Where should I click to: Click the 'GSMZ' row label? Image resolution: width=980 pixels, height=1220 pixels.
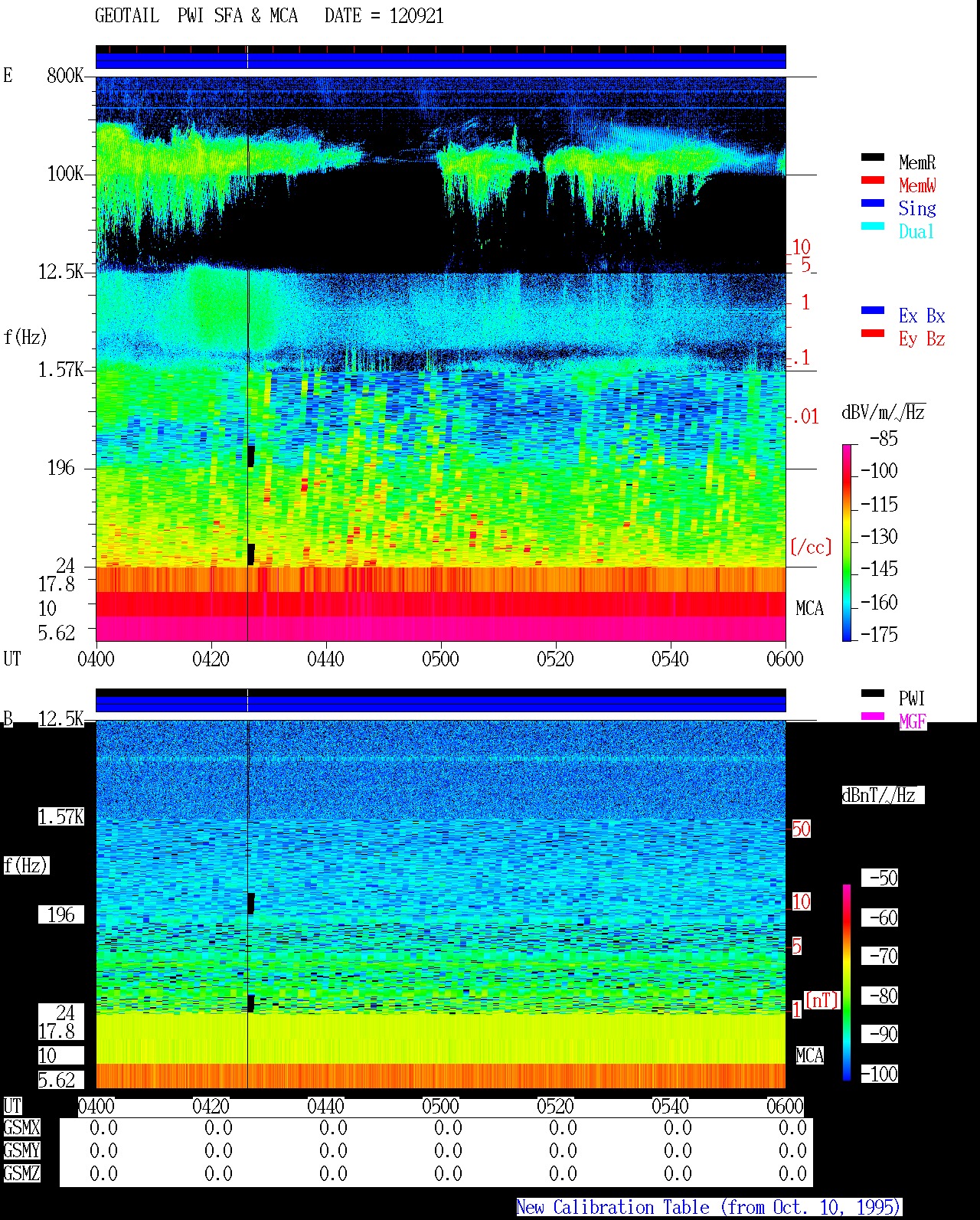pyautogui.click(x=21, y=1173)
